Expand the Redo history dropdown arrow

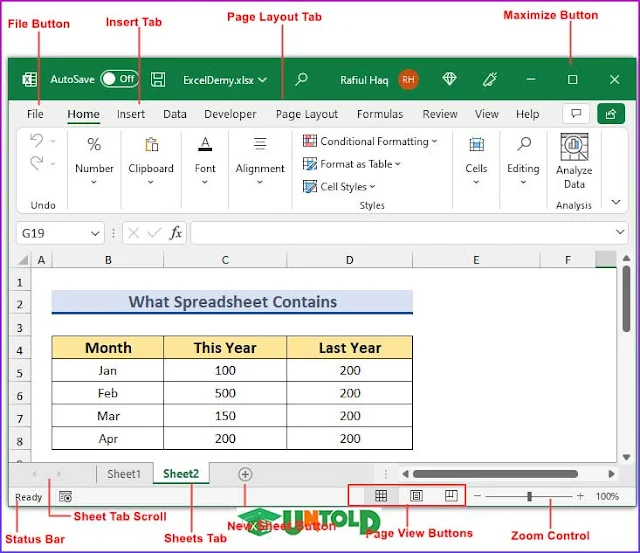click(53, 164)
